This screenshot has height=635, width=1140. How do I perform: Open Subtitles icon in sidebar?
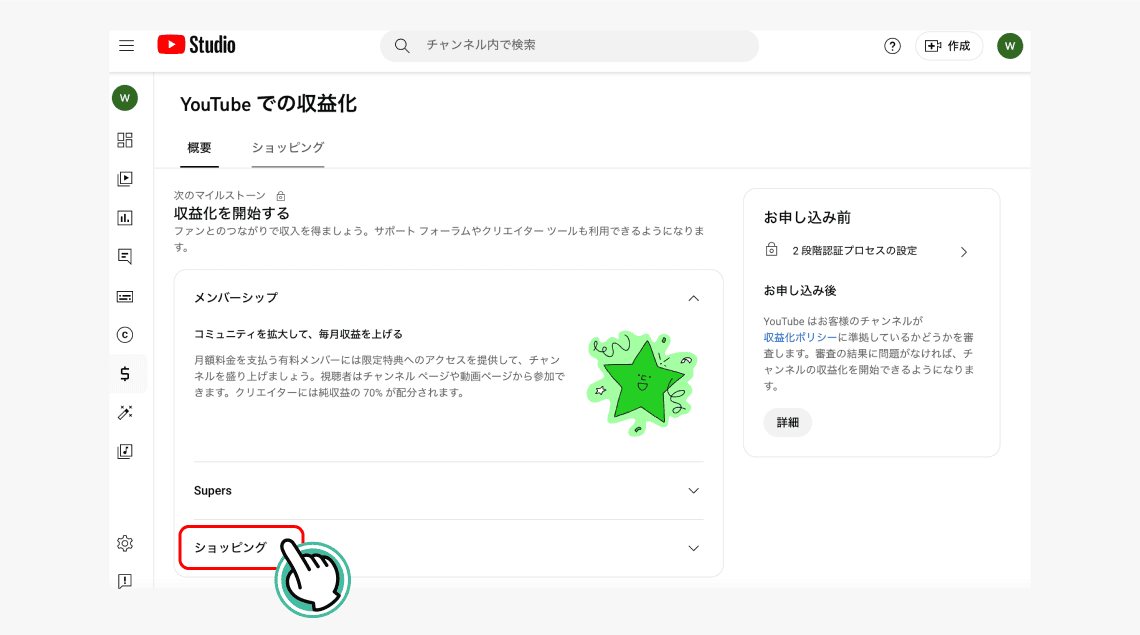[x=125, y=296]
